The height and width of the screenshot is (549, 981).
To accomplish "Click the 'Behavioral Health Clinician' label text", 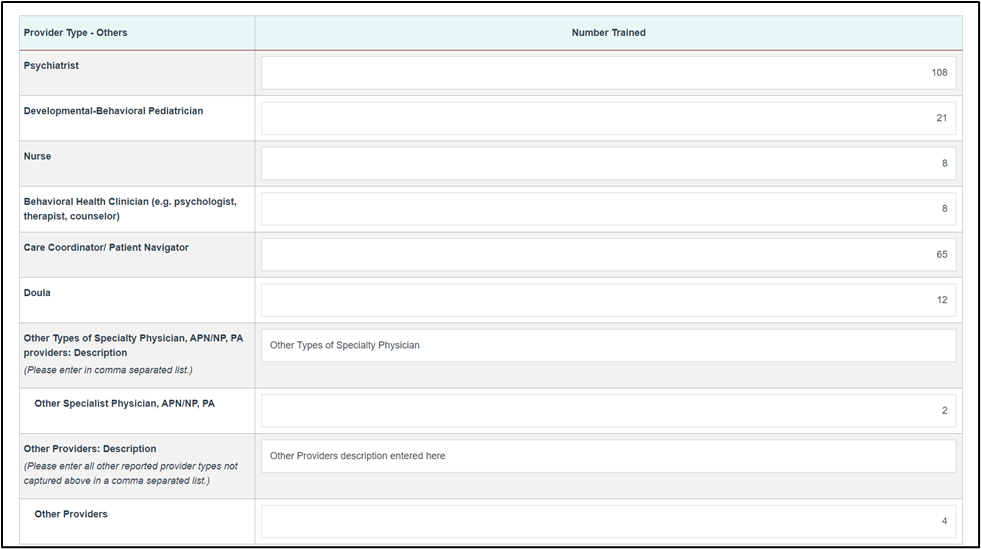I will [130, 209].
